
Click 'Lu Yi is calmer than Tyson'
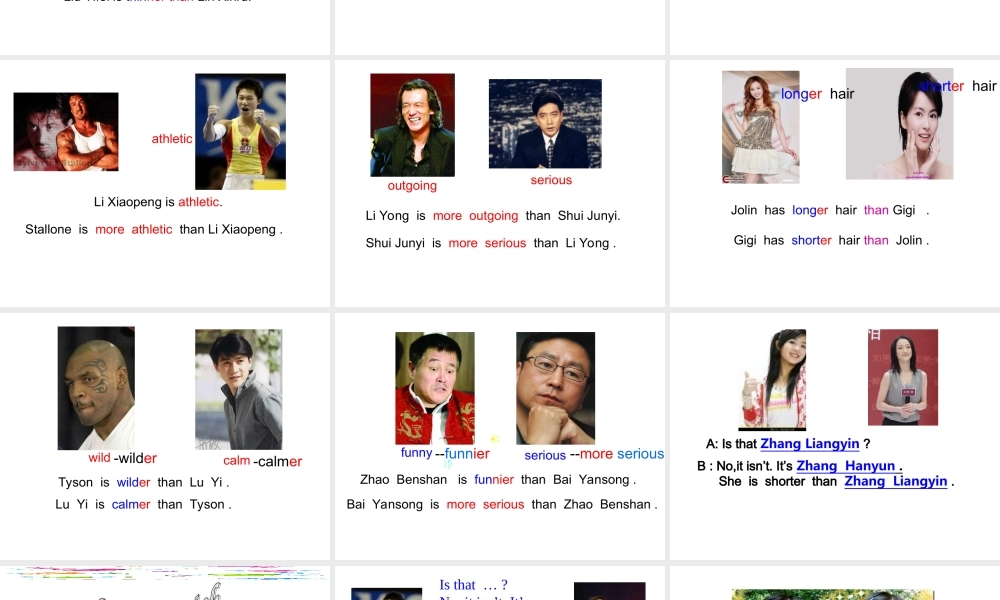pos(143,504)
